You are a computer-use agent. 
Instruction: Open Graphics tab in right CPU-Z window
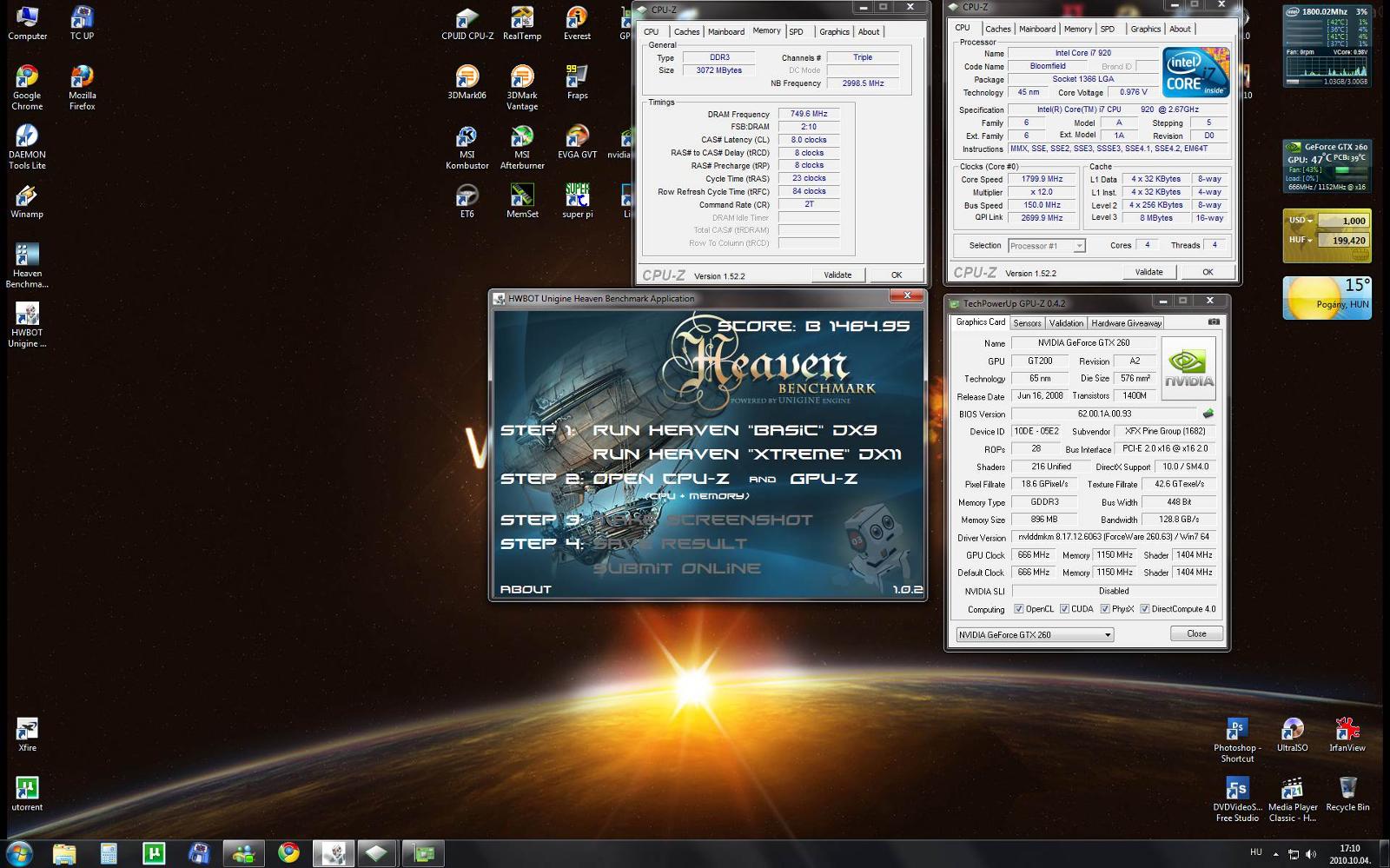click(1145, 29)
